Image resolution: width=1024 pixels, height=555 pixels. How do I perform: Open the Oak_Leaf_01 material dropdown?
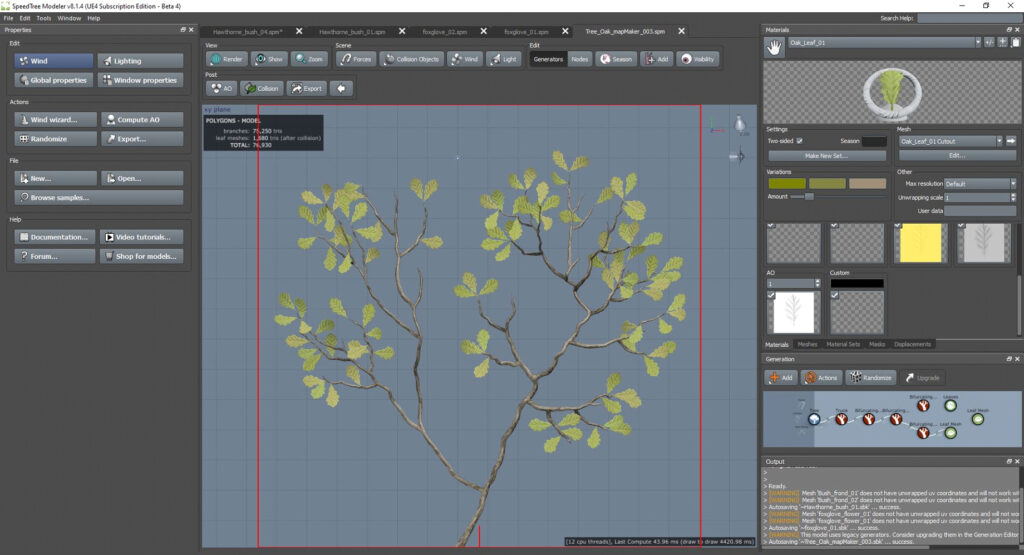pos(884,42)
